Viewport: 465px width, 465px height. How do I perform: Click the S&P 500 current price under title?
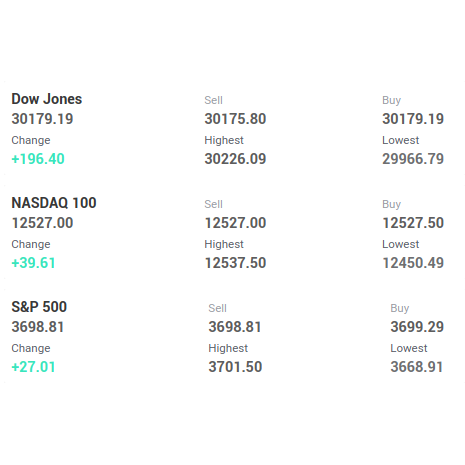38,327
